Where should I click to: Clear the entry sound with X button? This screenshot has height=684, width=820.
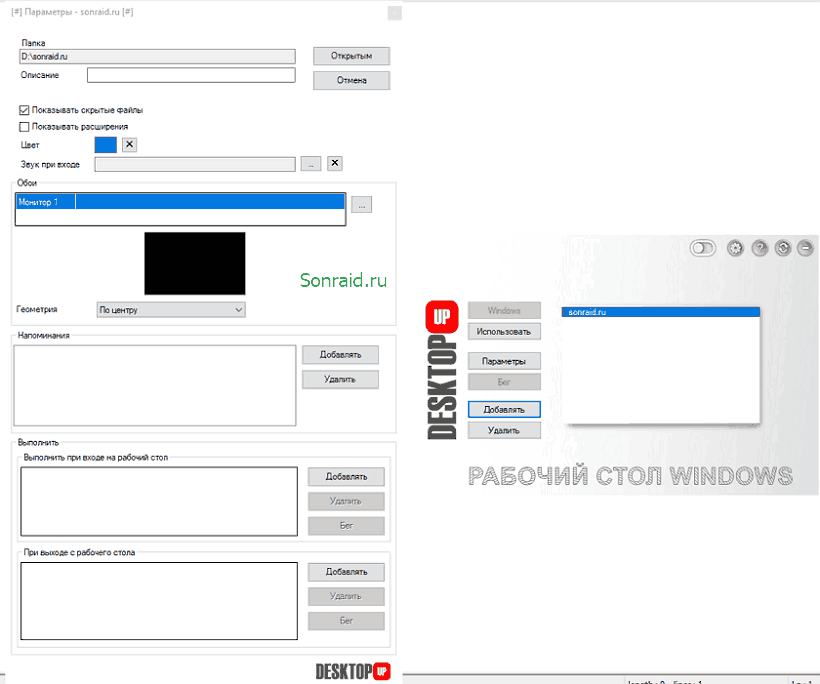click(335, 164)
